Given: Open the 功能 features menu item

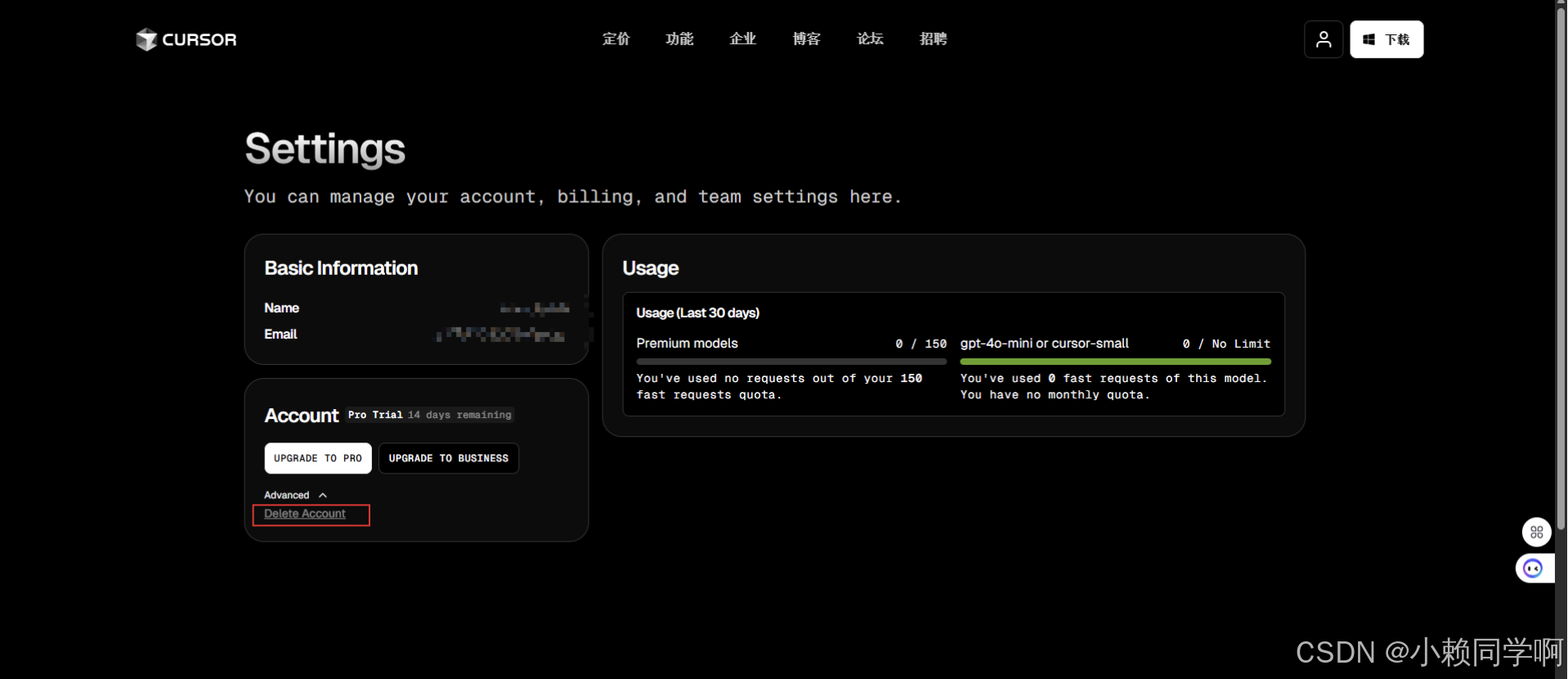Looking at the screenshot, I should [x=679, y=38].
